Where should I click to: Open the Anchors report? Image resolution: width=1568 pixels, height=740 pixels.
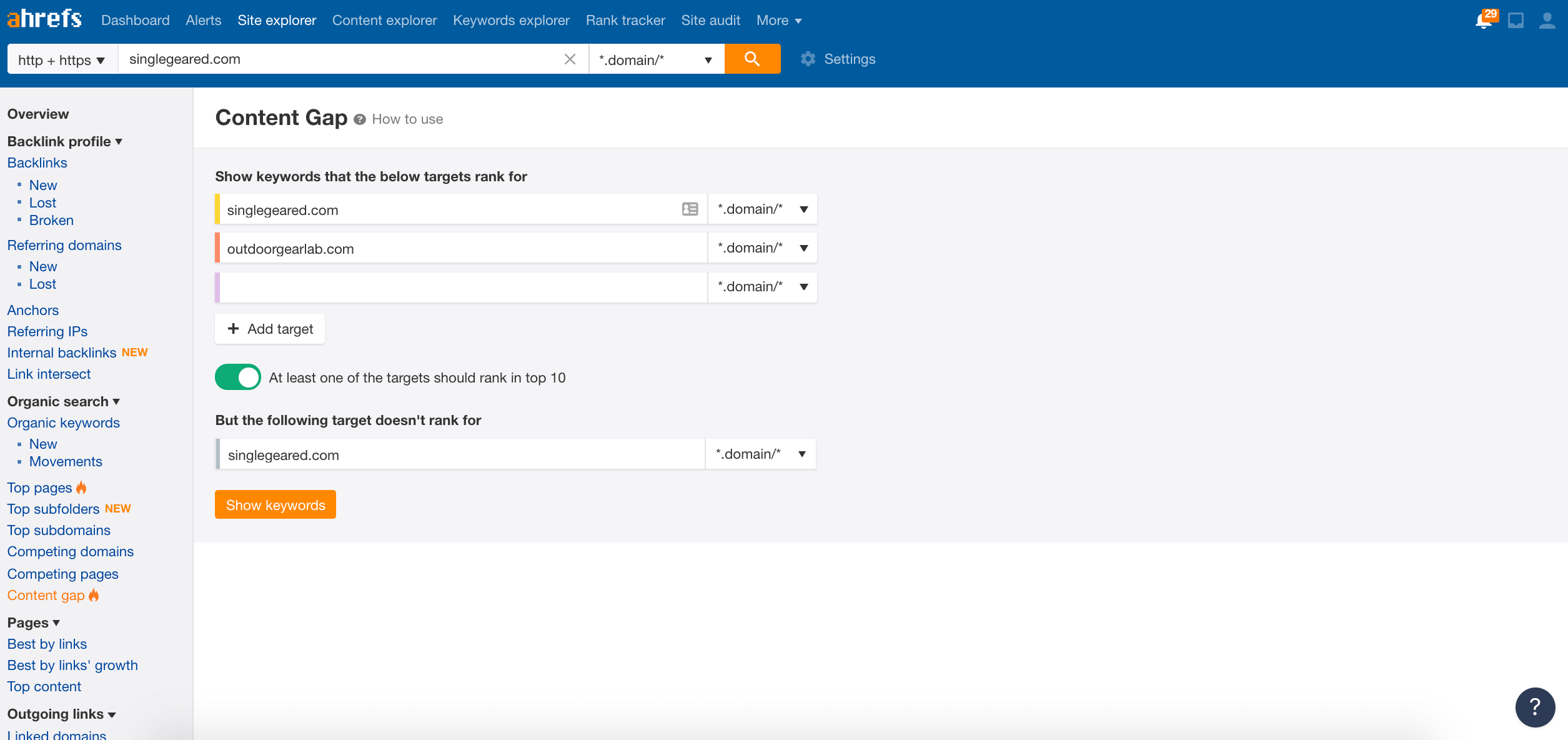[33, 310]
